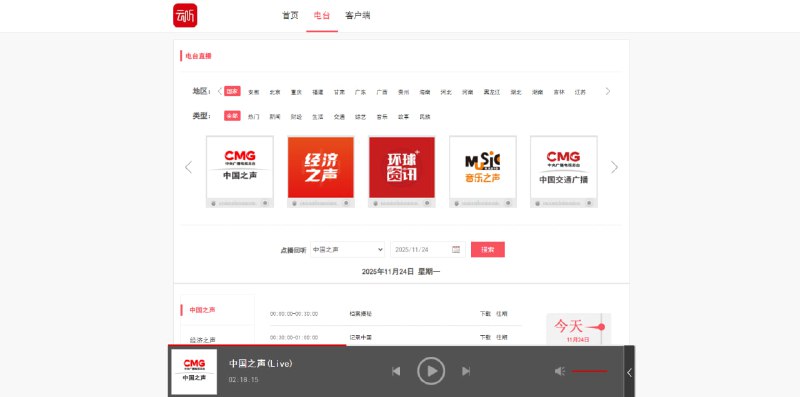Show more regions with right chevron
This screenshot has height=397, width=800.
click(608, 91)
